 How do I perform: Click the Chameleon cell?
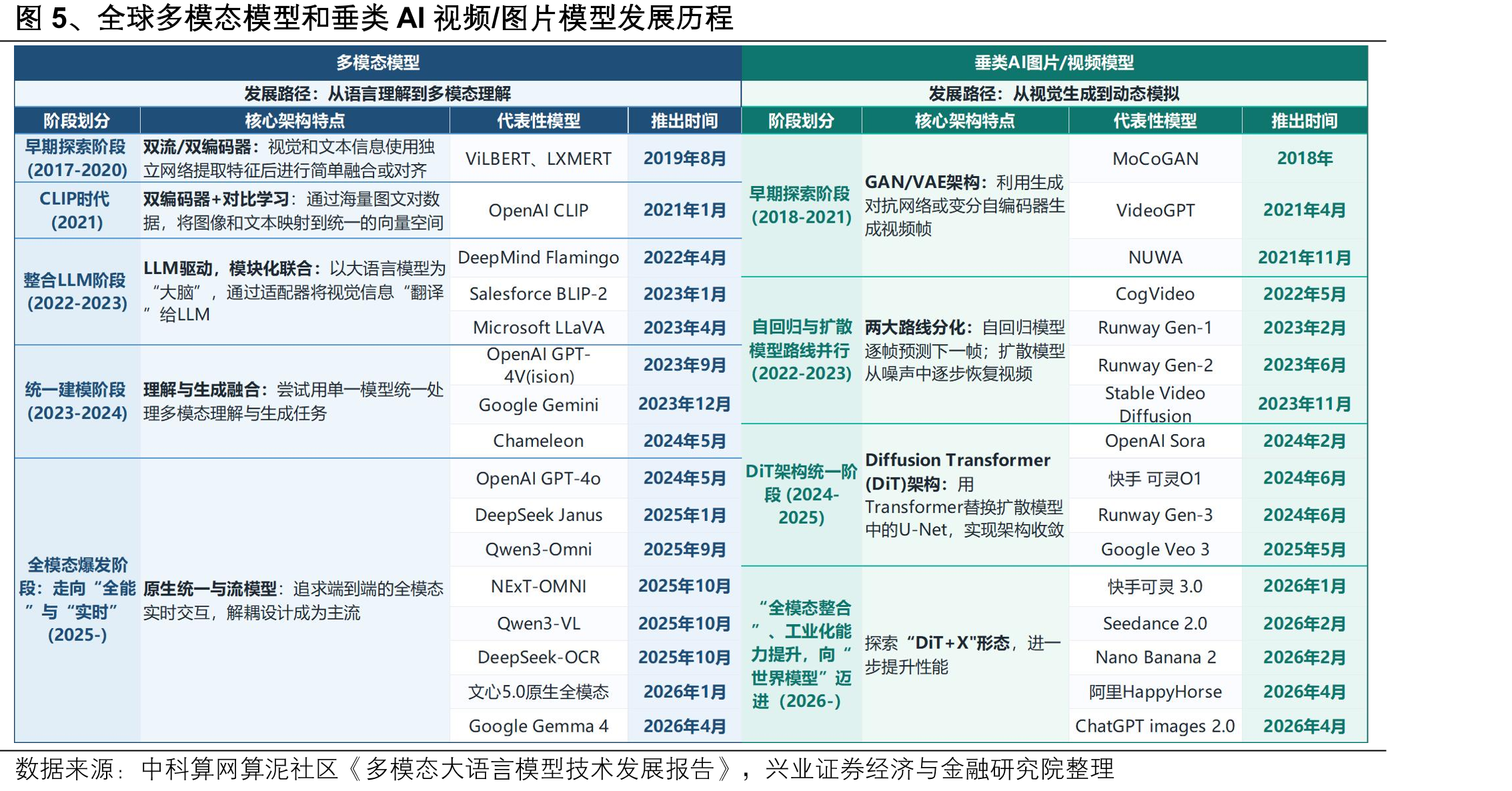pyautogui.click(x=538, y=441)
